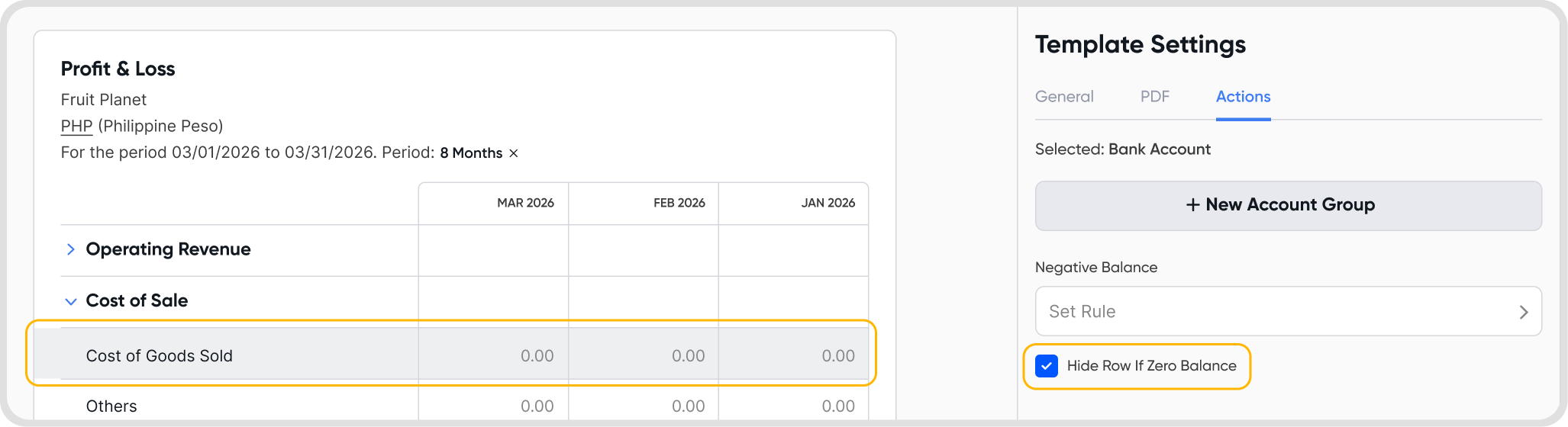Click the Set Rule chevron arrow
This screenshot has height=427, width=1568.
point(1523,312)
